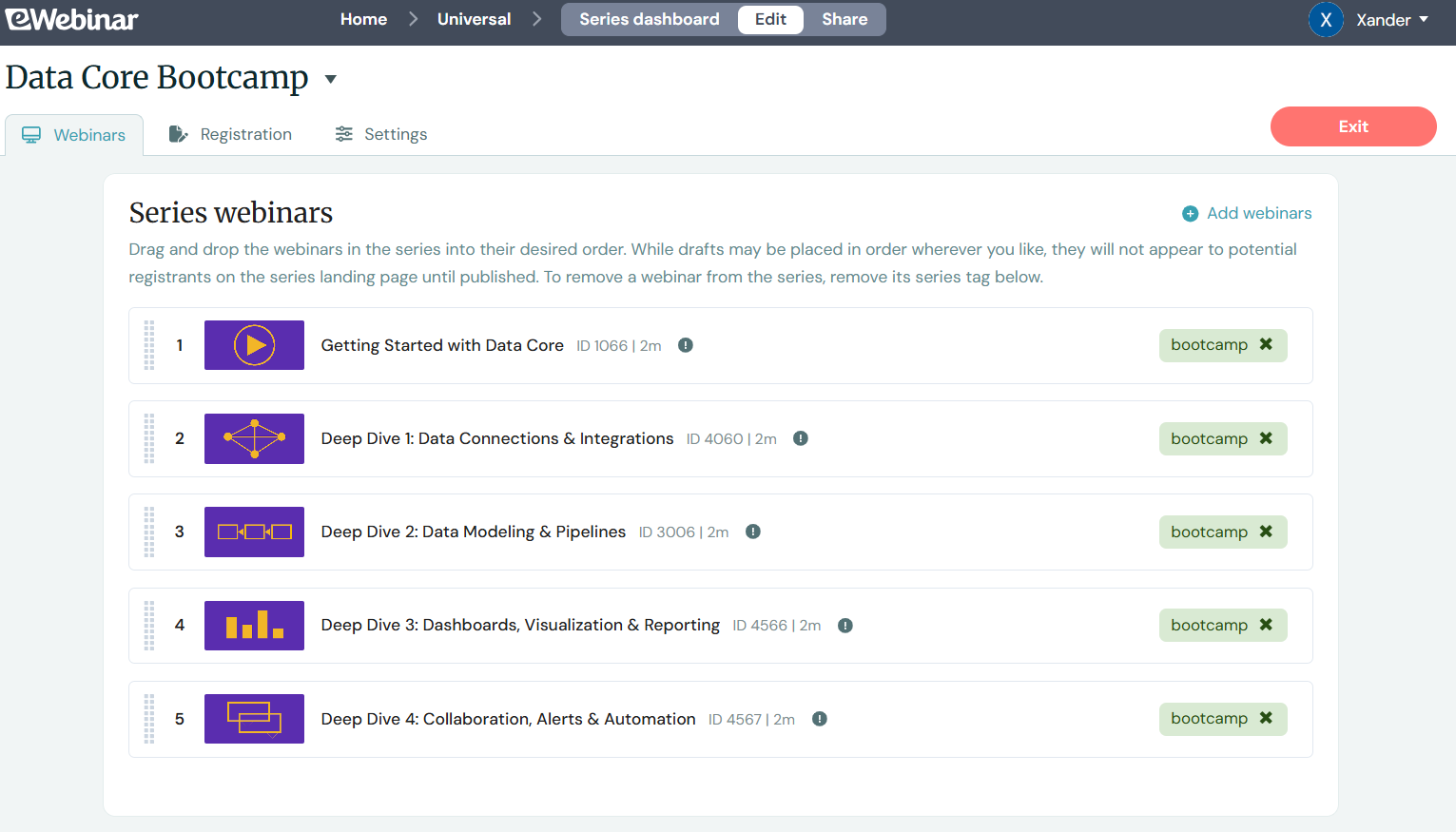Switch to the Settings tab
This screenshot has height=832, width=1456.
pyautogui.click(x=381, y=134)
